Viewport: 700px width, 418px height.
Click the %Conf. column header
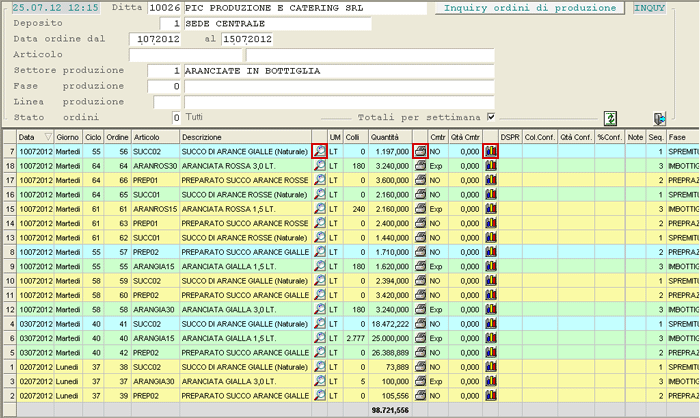pyautogui.click(x=609, y=137)
